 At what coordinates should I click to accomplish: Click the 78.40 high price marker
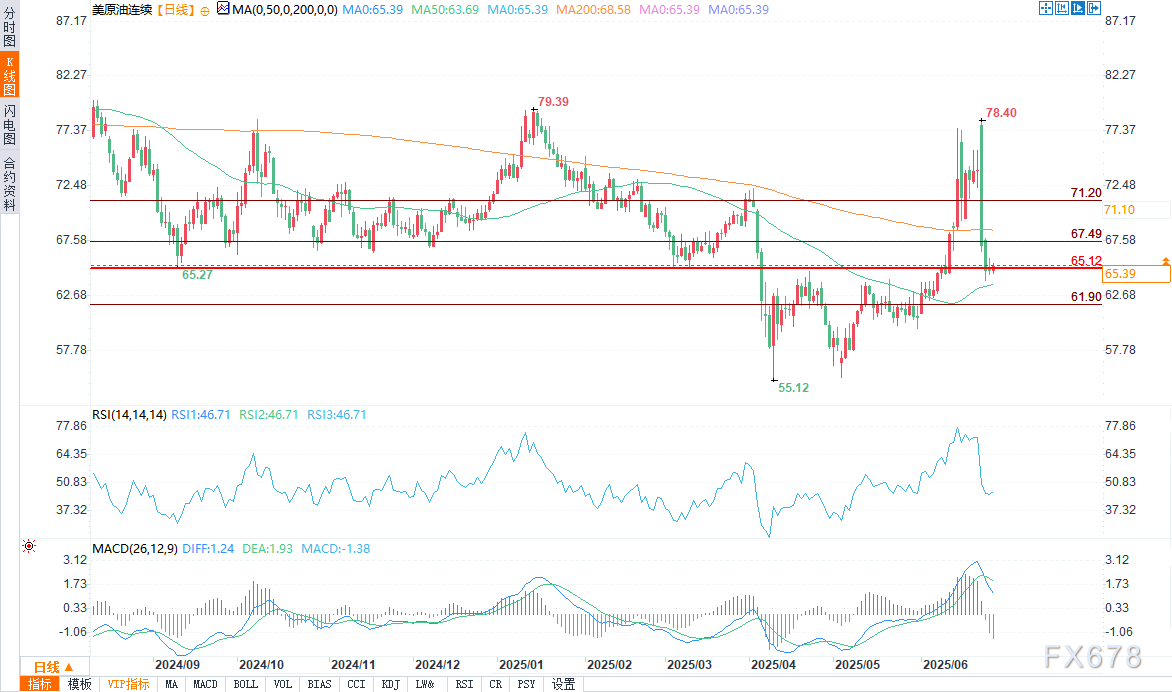(x=1000, y=113)
